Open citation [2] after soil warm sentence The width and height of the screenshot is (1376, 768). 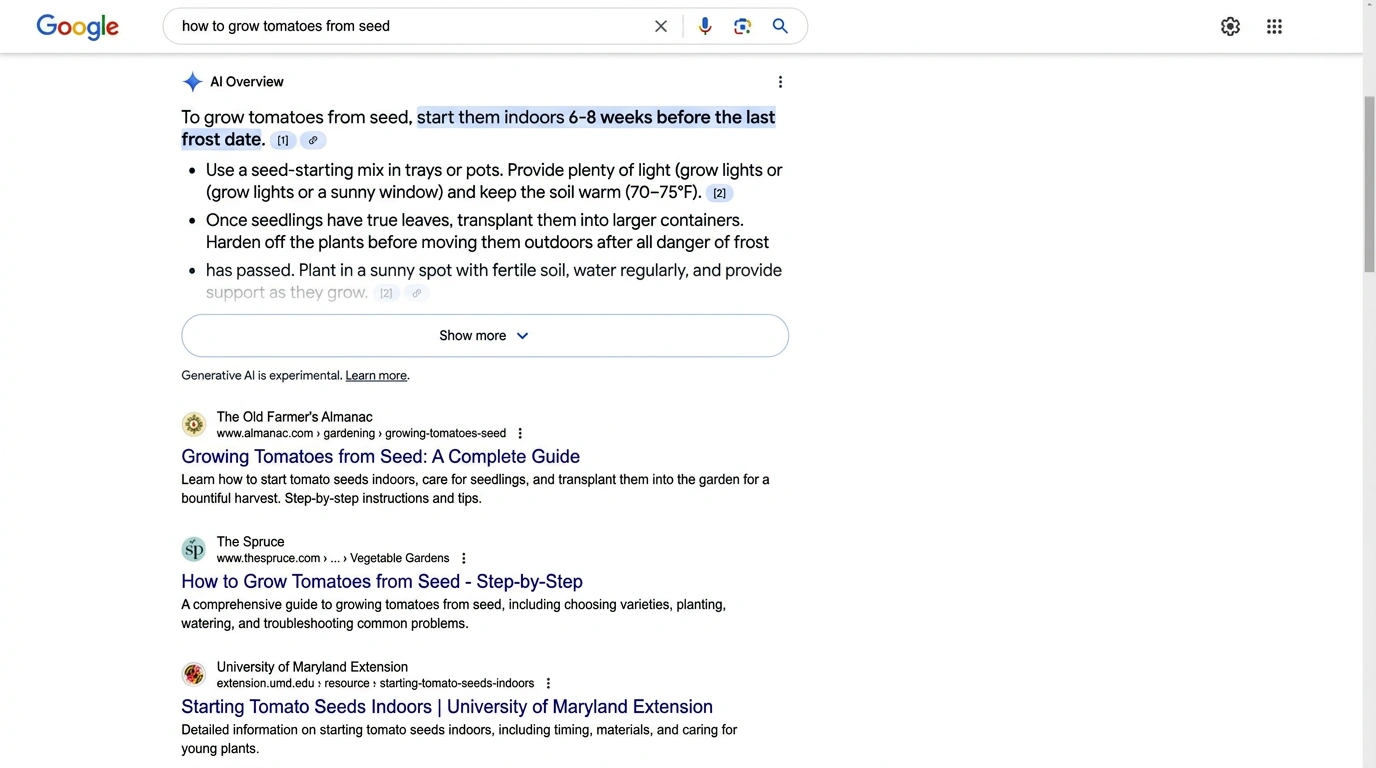(719, 193)
